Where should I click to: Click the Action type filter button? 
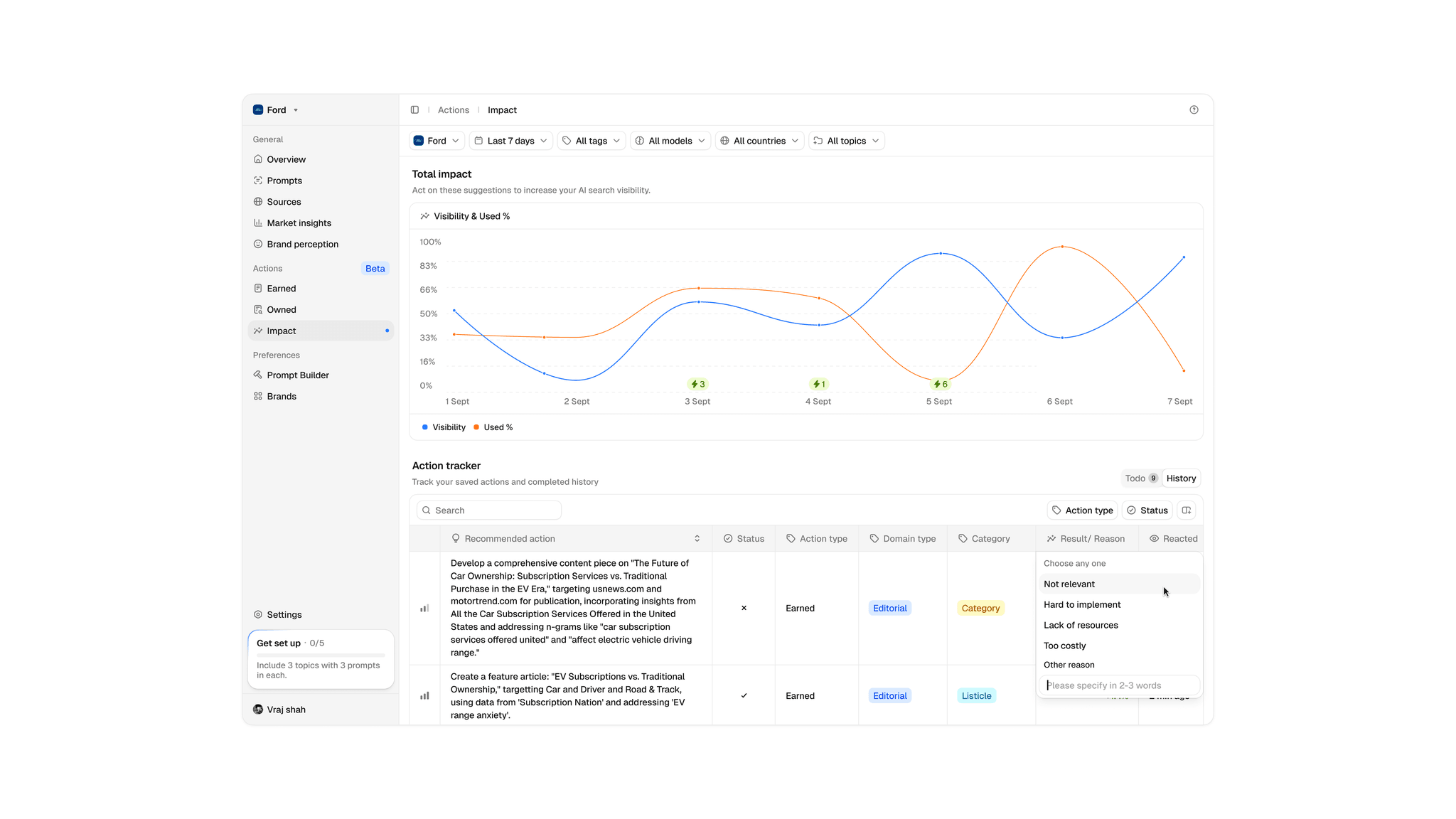tap(1082, 510)
